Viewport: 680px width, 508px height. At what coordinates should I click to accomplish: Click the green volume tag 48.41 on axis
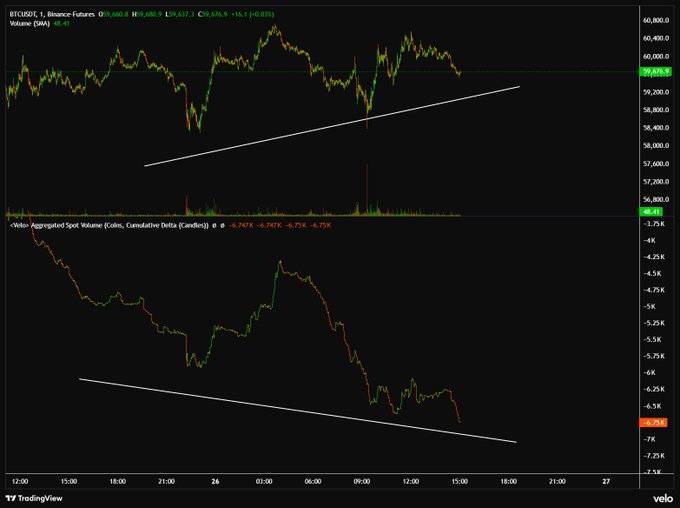(x=651, y=212)
